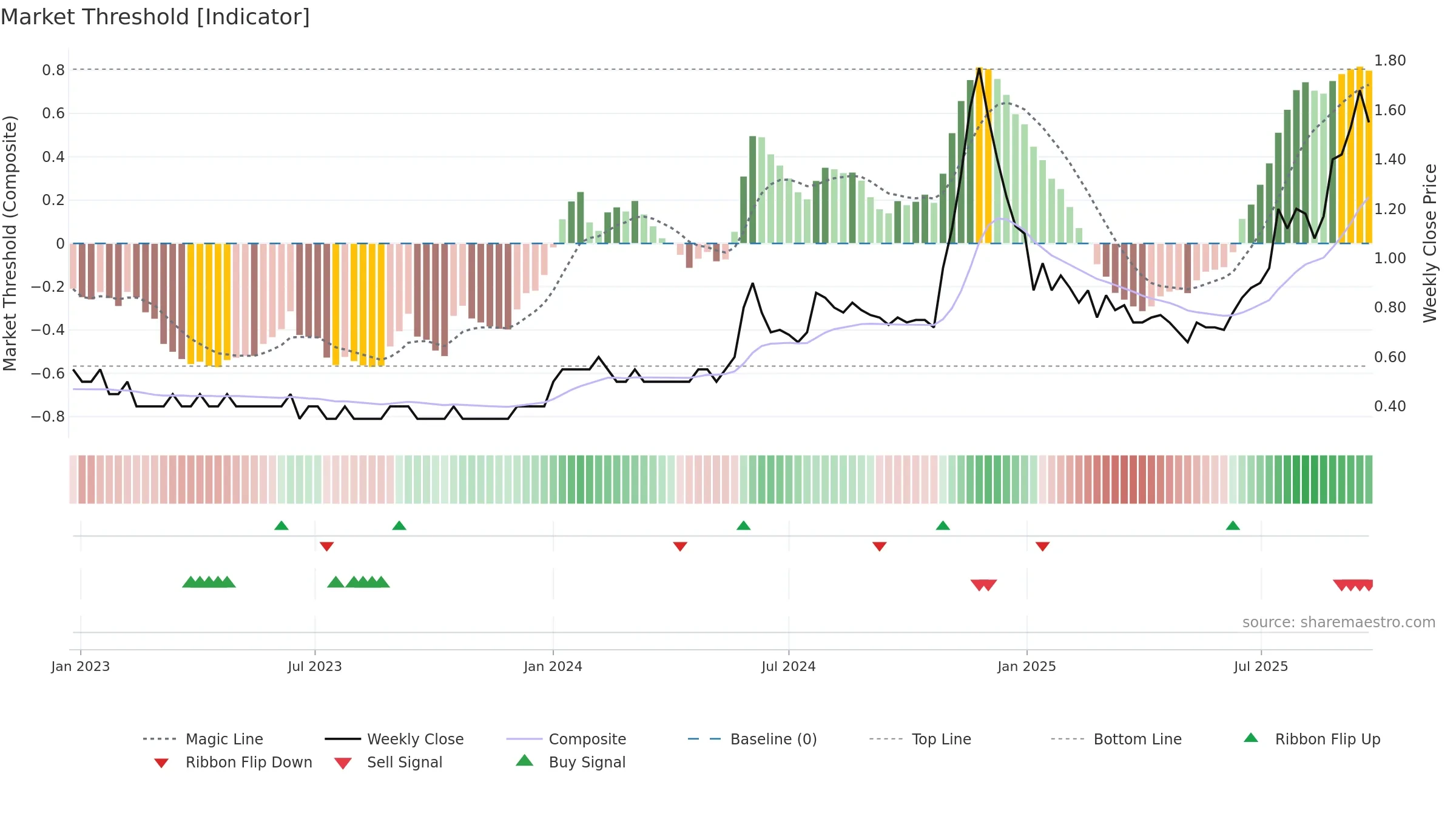Click the green Buy Signal legend triangle
1456x819 pixels.
click(x=525, y=760)
